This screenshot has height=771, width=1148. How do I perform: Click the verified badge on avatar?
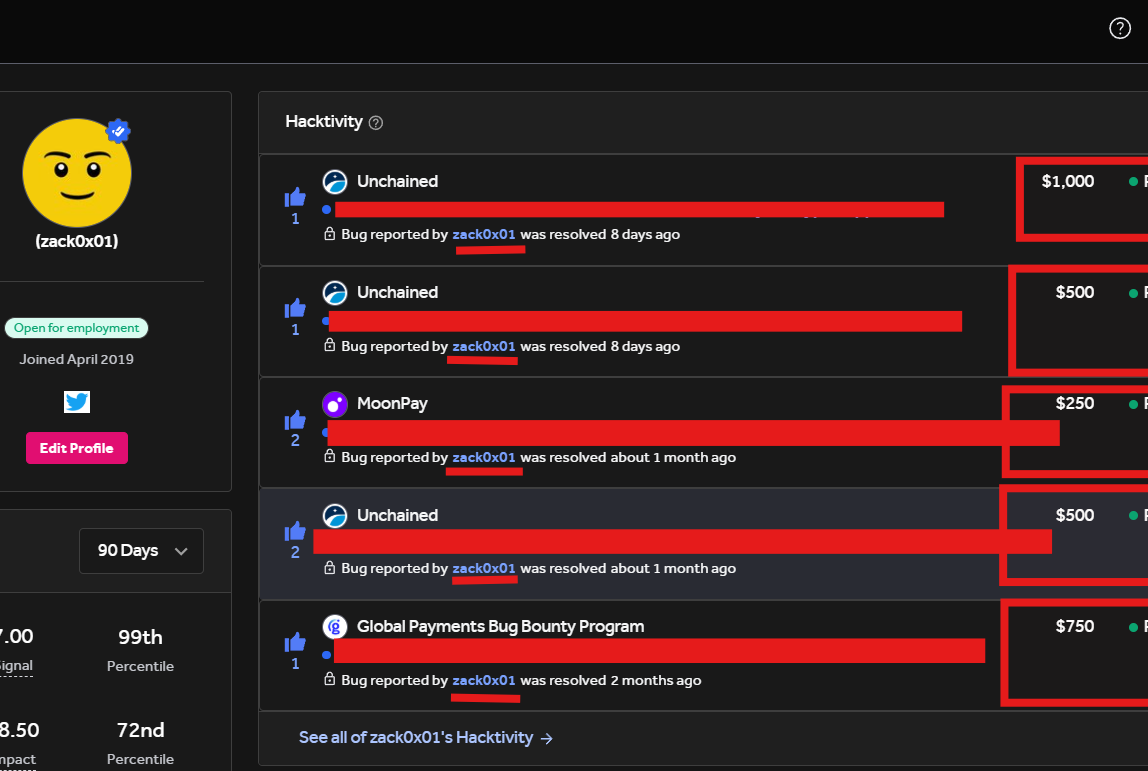118,131
